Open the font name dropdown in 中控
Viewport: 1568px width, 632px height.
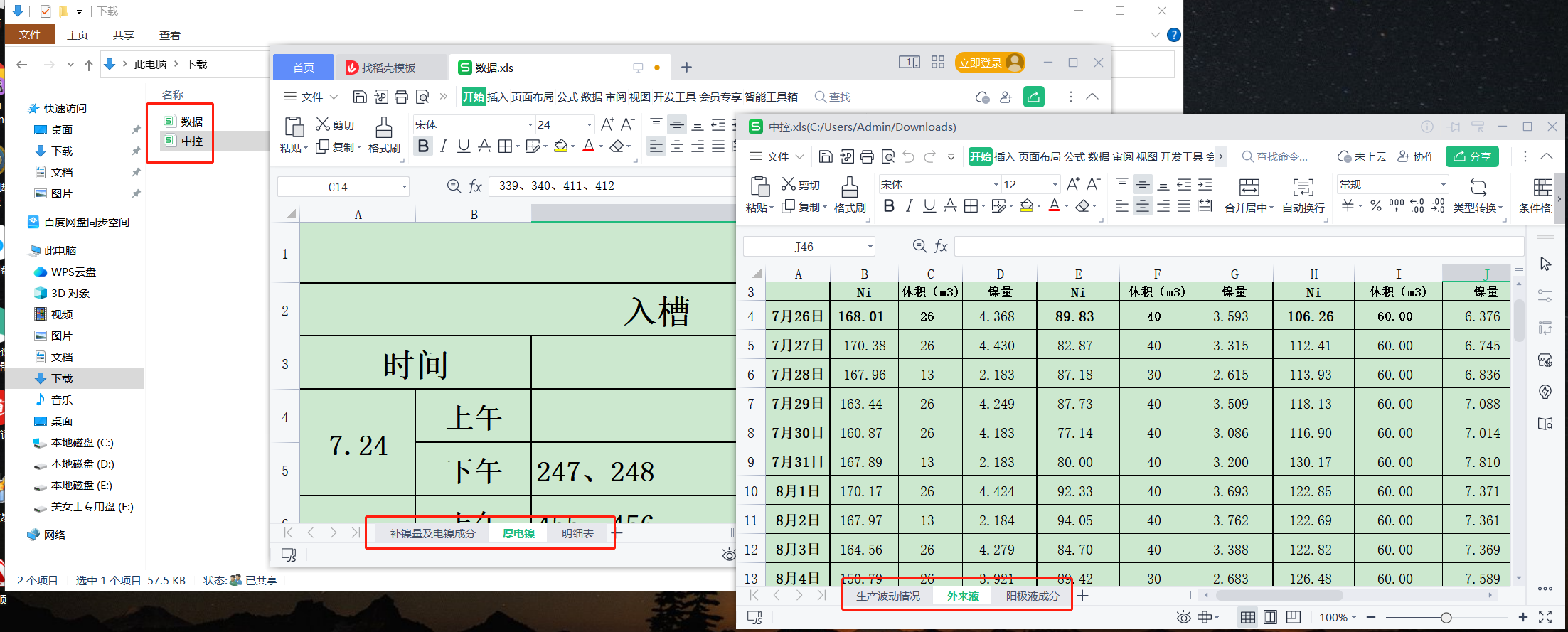(996, 185)
